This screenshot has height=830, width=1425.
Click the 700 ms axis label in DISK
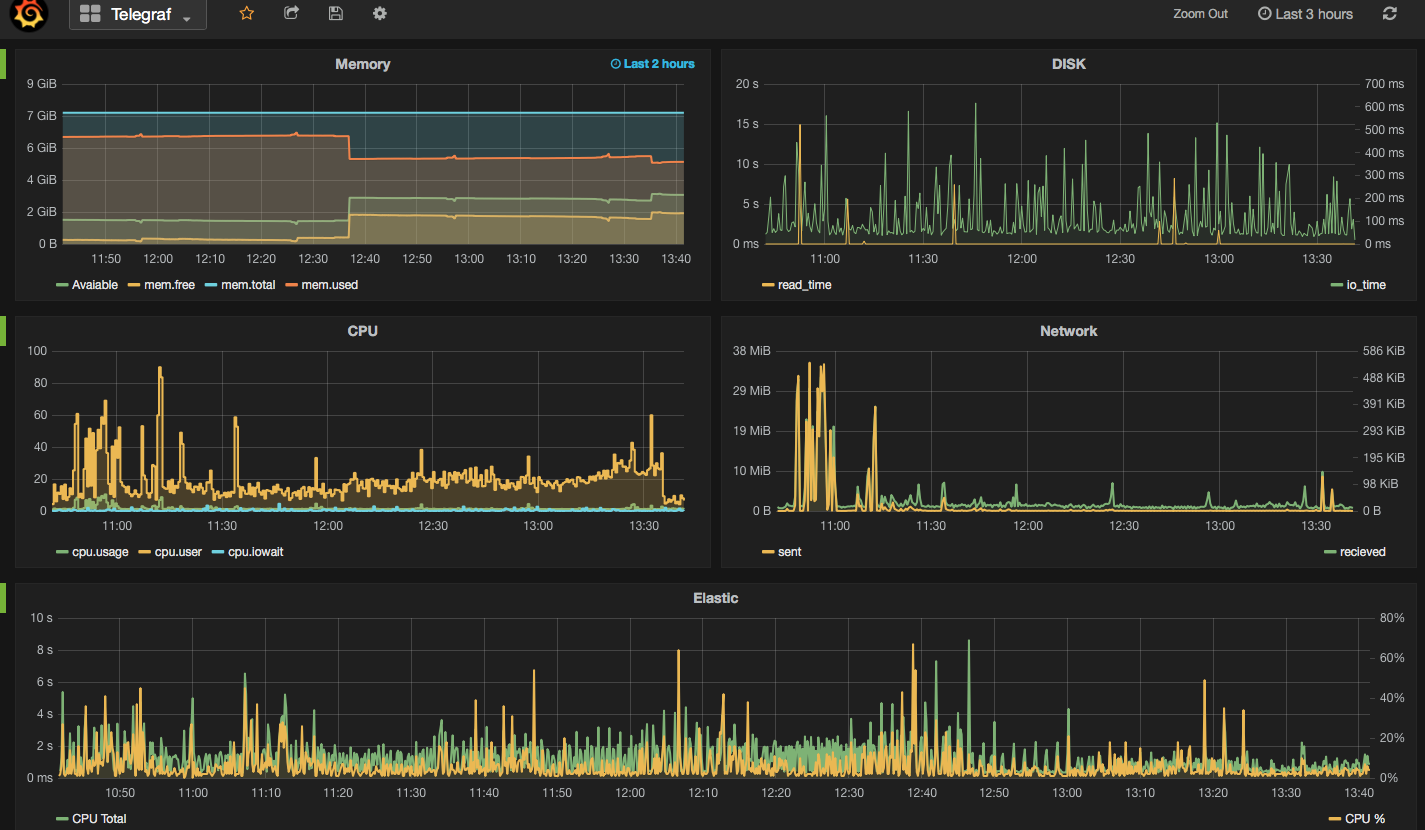[1385, 84]
